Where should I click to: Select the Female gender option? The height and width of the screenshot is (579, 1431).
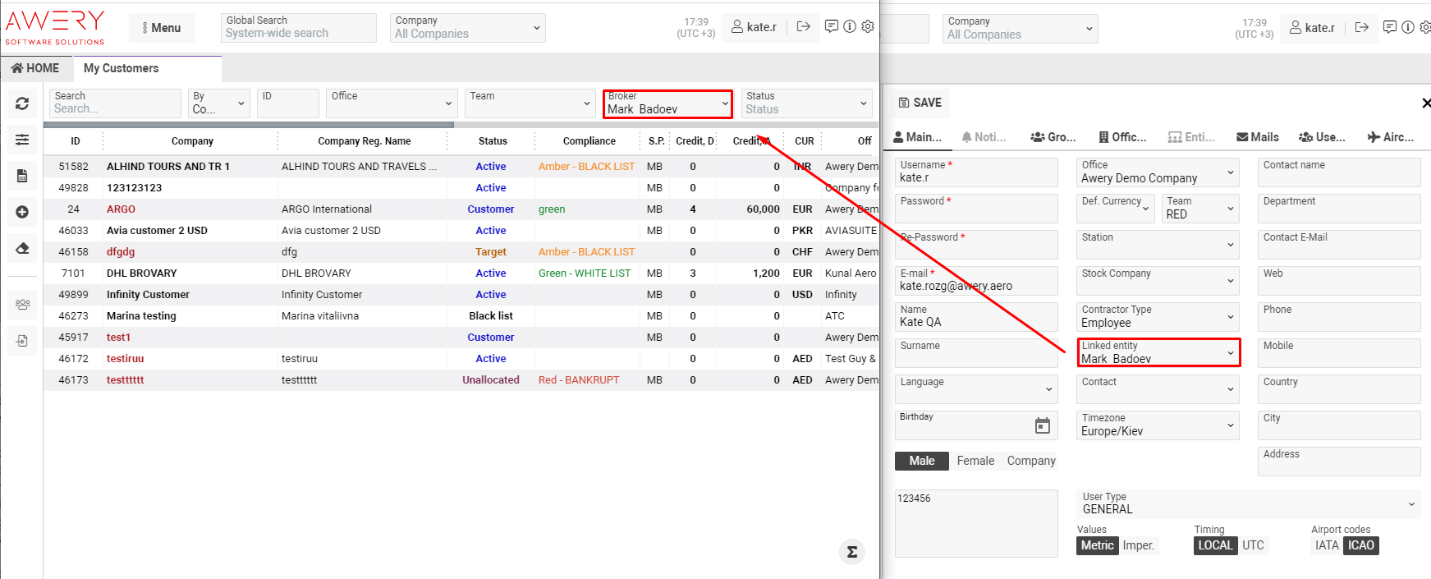975,460
